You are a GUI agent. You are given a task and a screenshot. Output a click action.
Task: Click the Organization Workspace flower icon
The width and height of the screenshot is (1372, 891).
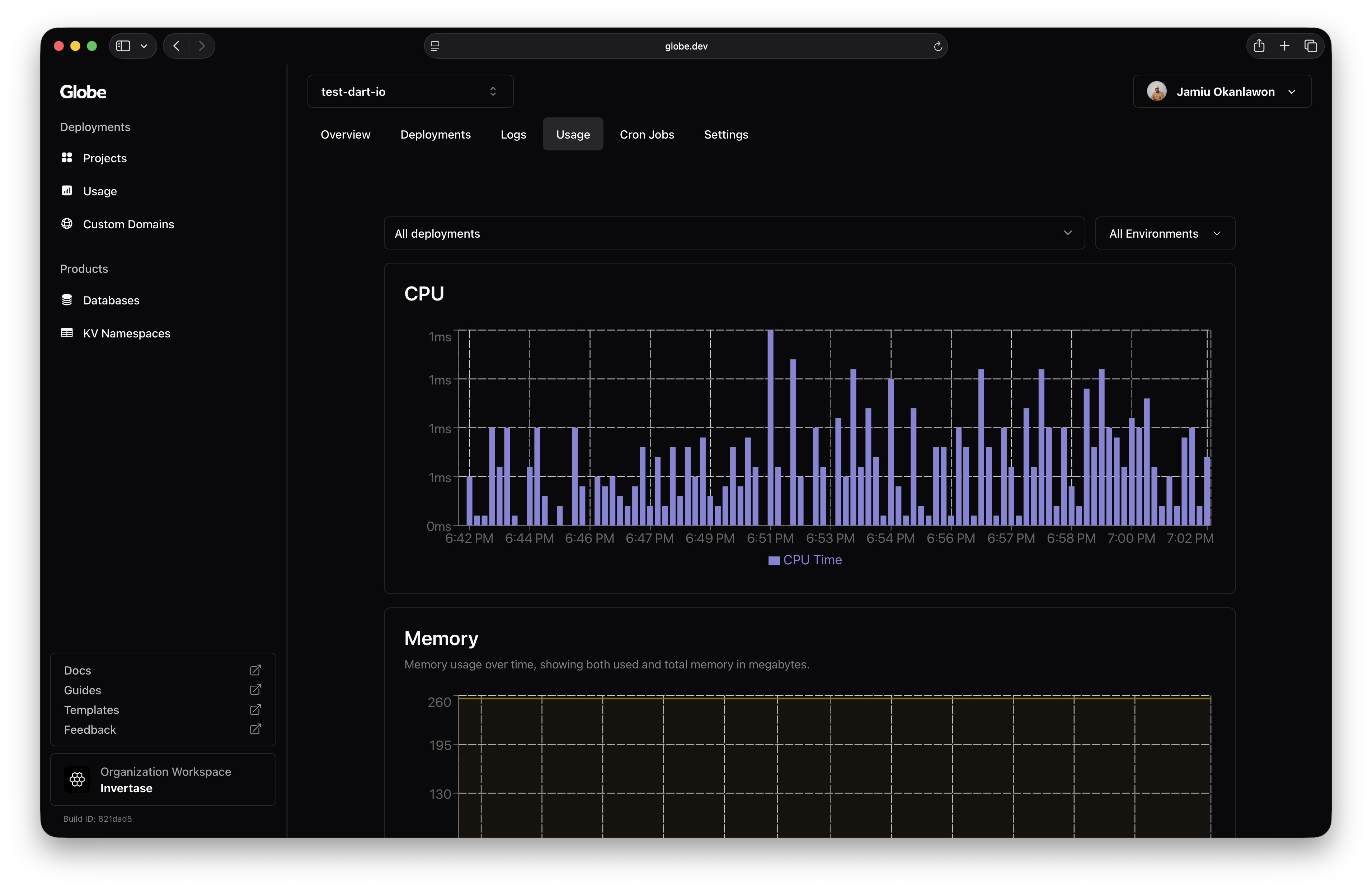(x=77, y=780)
